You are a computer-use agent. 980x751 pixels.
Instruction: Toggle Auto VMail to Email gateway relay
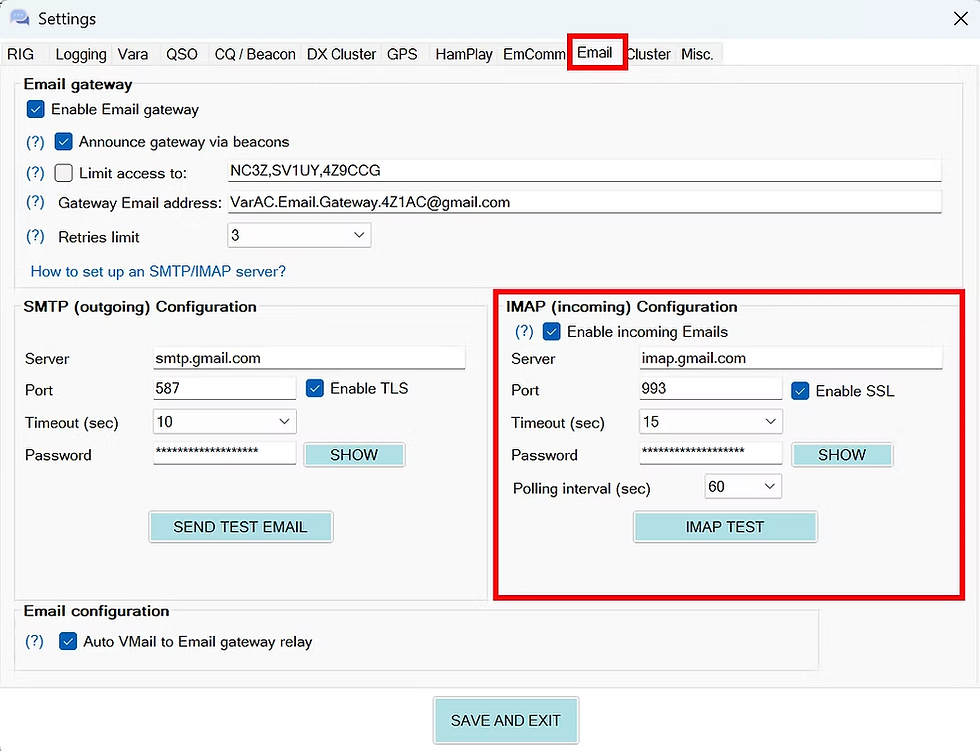[x=68, y=641]
